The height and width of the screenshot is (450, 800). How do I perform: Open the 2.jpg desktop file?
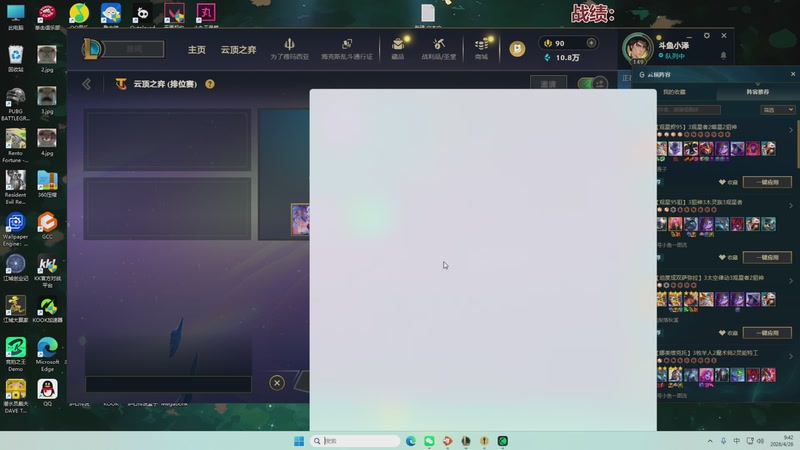point(47,59)
